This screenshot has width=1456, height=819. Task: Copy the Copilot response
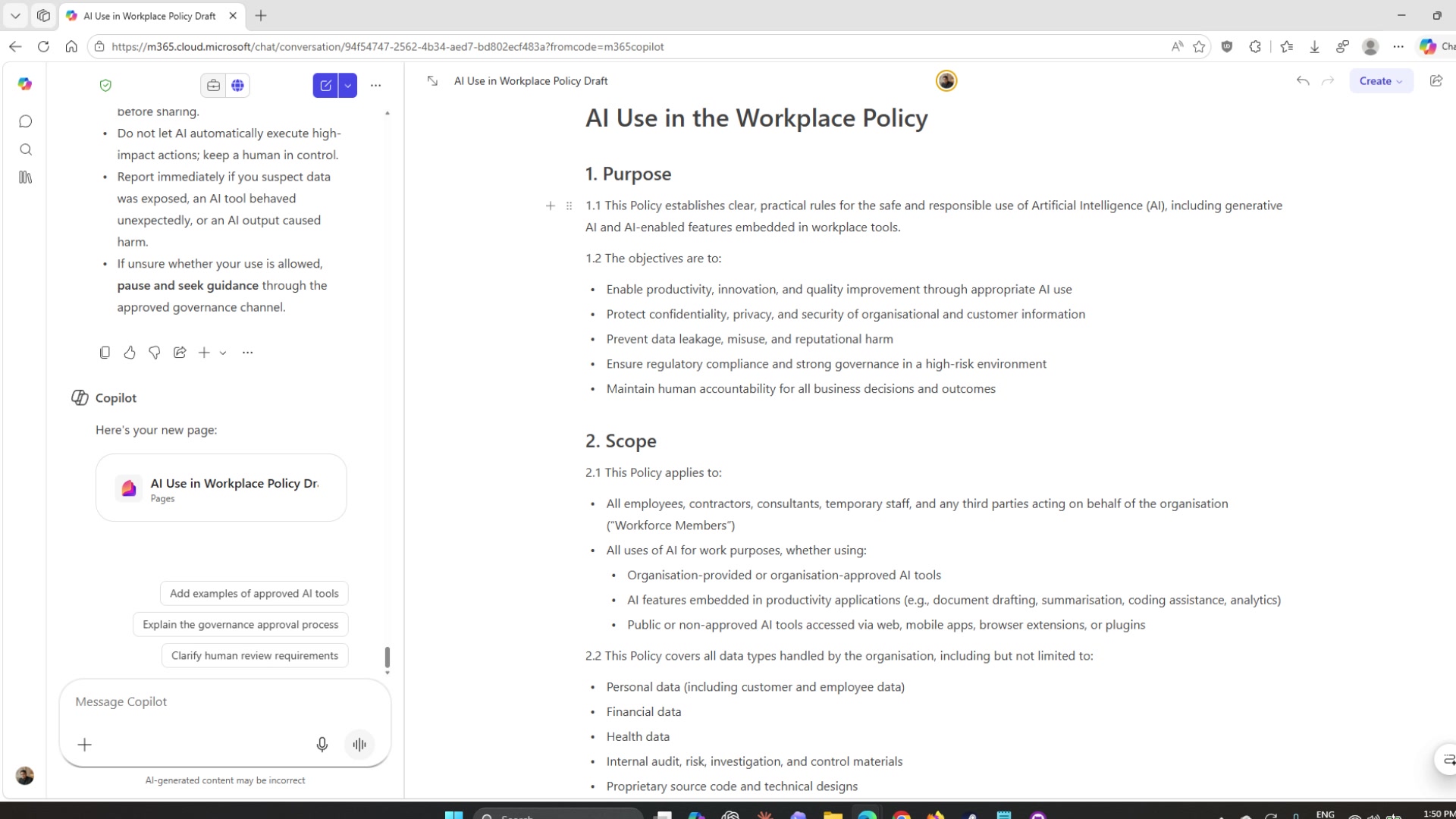[105, 353]
